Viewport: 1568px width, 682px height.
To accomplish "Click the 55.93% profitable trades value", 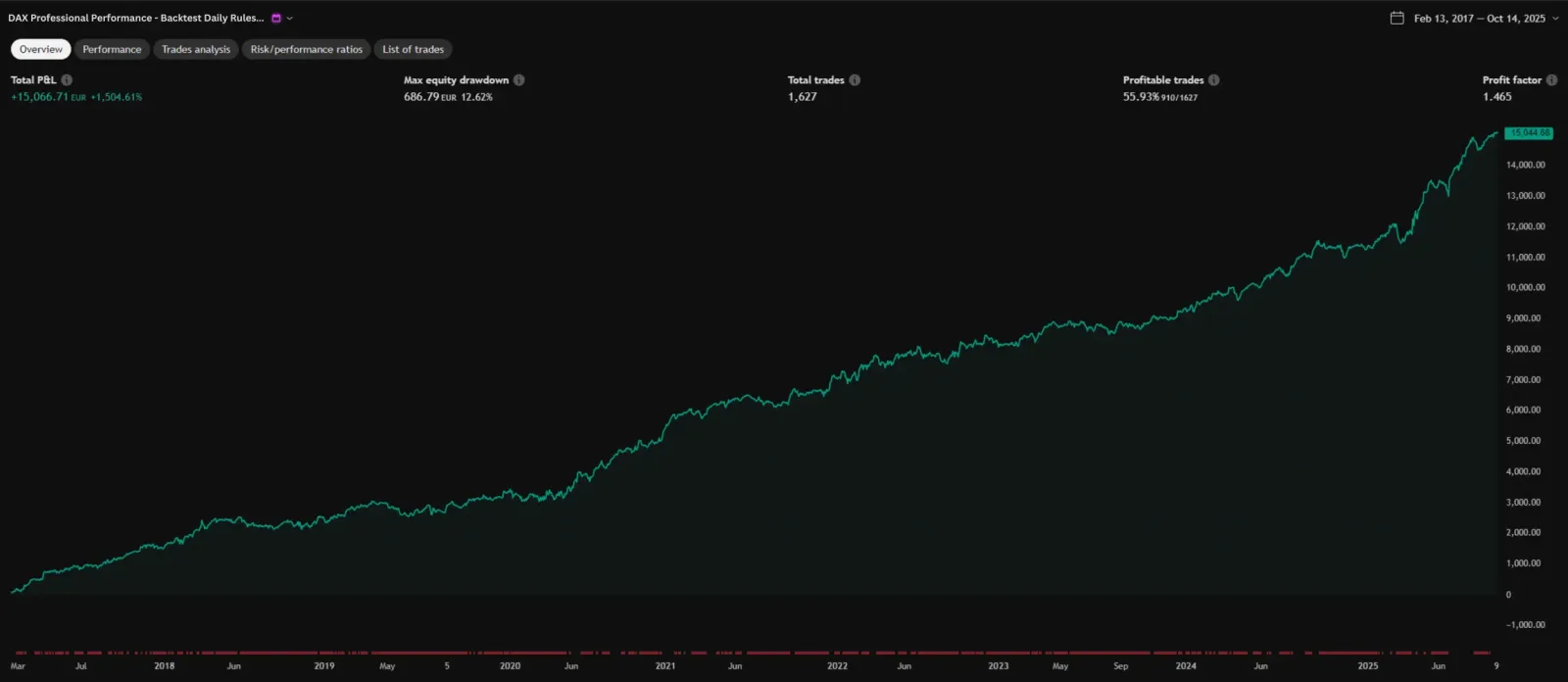I will point(1141,97).
